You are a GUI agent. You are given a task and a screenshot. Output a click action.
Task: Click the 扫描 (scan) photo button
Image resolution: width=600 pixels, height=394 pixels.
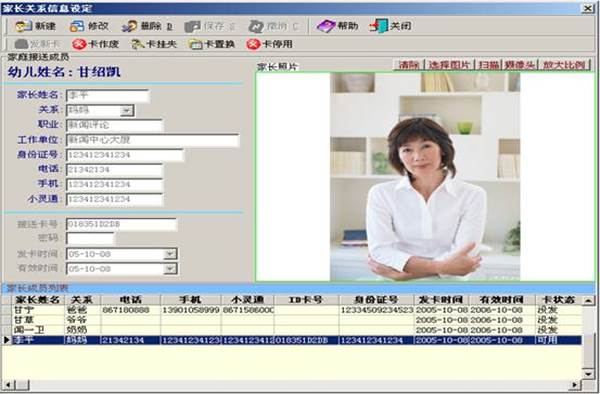coord(488,65)
